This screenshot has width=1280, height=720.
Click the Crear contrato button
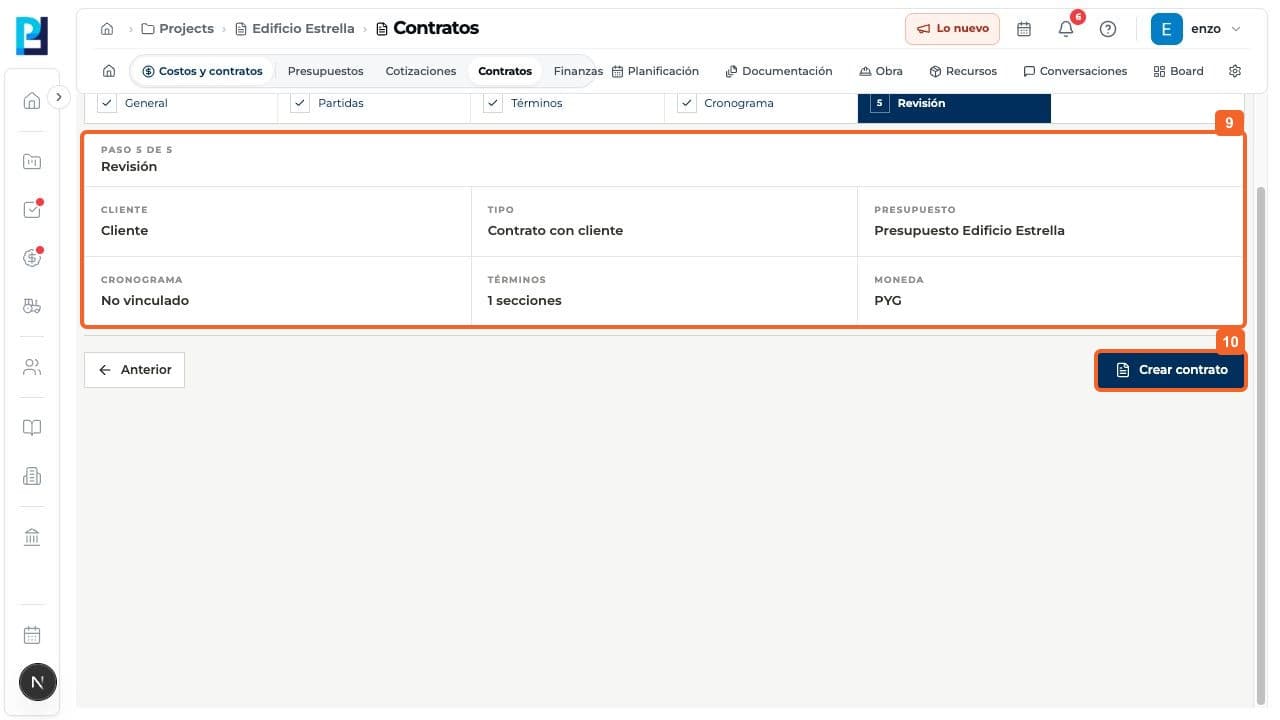(1171, 370)
